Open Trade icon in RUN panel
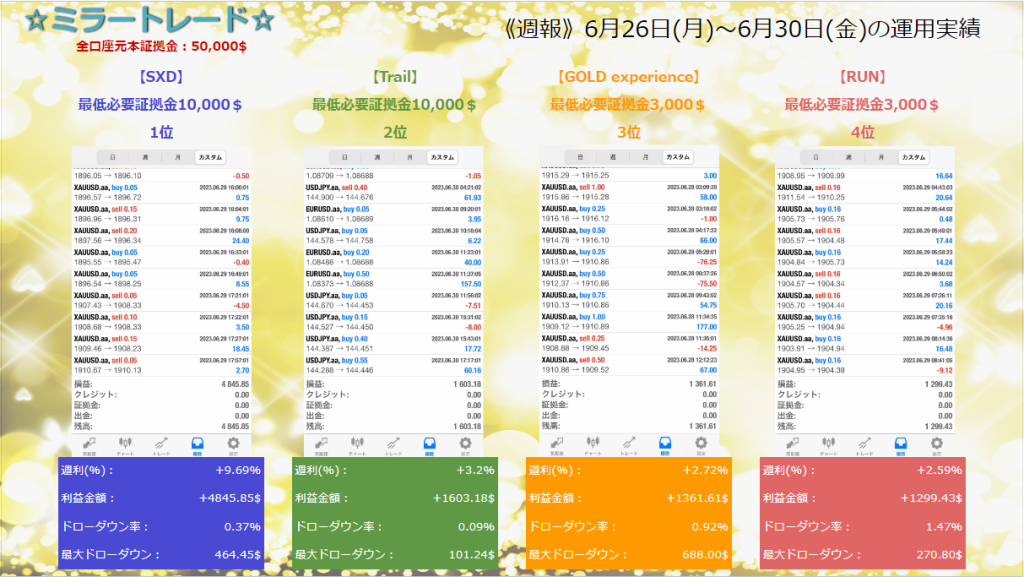 [864, 442]
